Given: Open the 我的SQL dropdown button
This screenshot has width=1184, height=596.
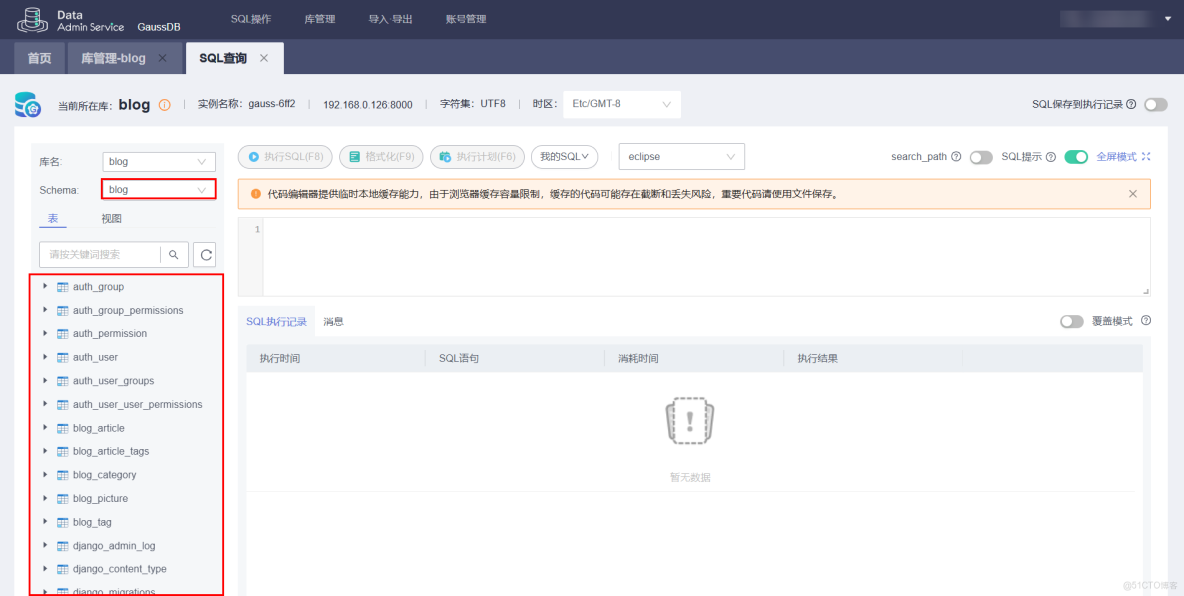Looking at the screenshot, I should (562, 156).
